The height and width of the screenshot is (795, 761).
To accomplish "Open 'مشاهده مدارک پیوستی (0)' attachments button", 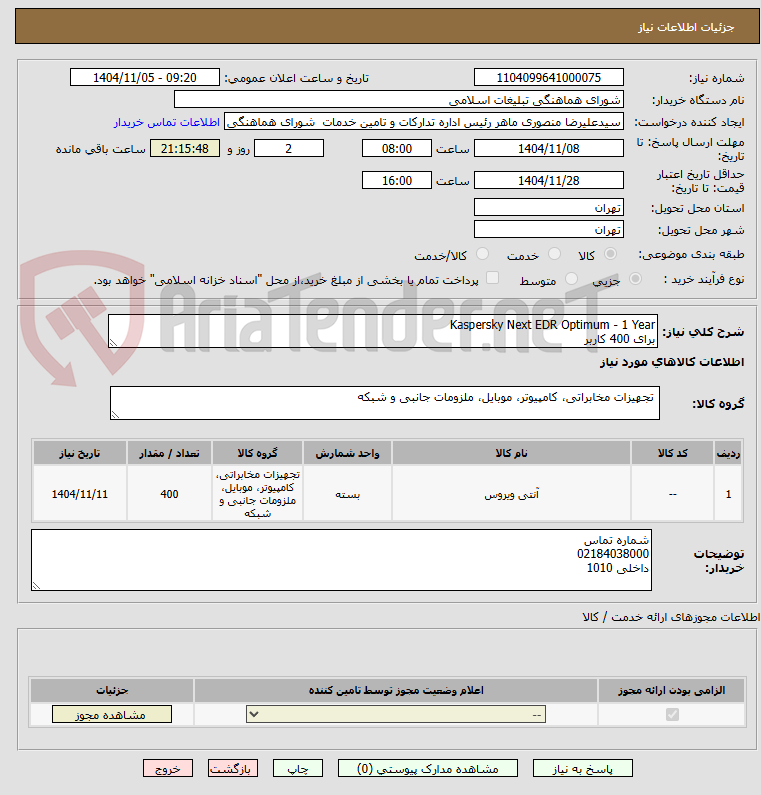I will pyautogui.click(x=427, y=768).
